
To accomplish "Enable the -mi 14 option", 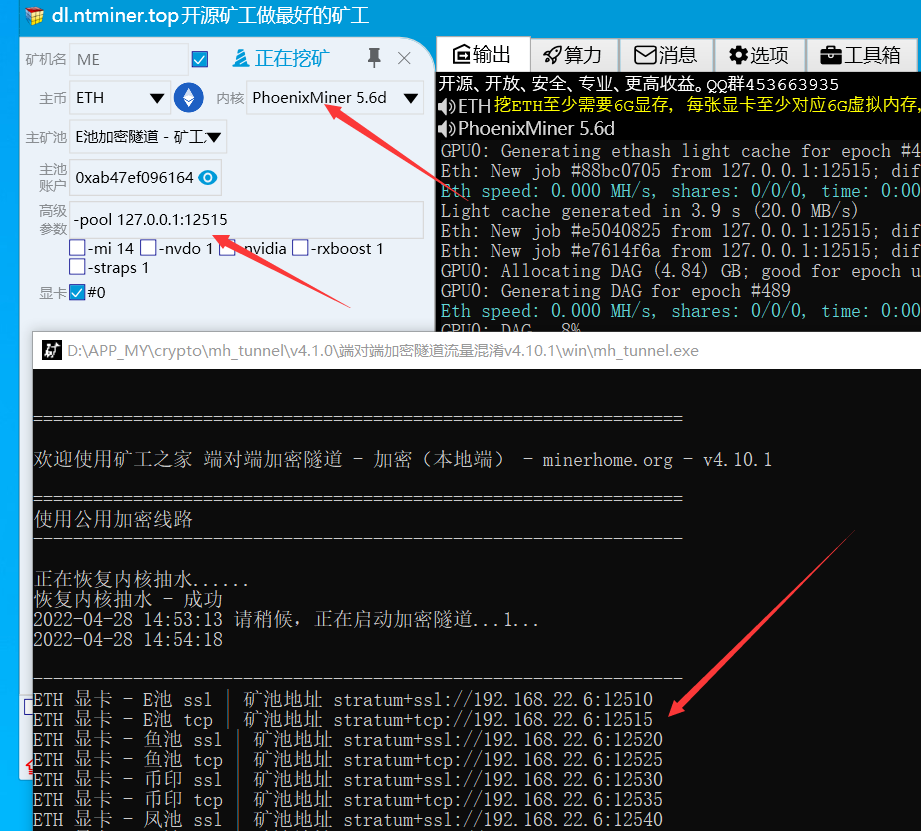I will click(x=77, y=248).
